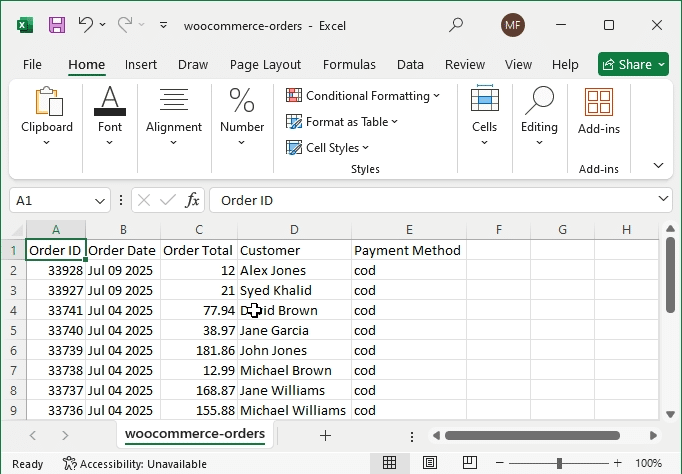Screen dimensions: 682x474
Task: Select order ID 33737 cell
Action: (x=56, y=391)
